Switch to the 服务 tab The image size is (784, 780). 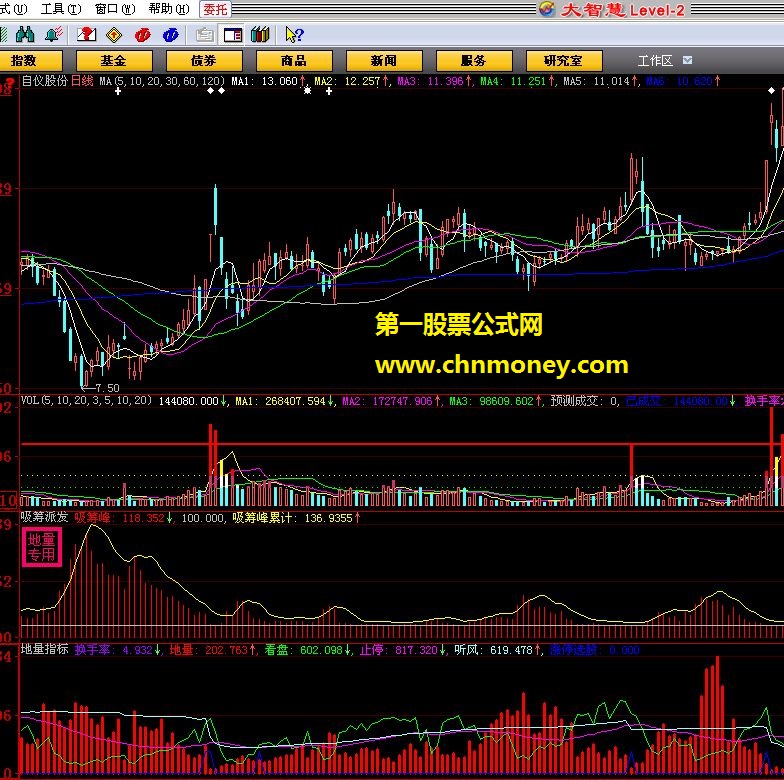(x=474, y=60)
